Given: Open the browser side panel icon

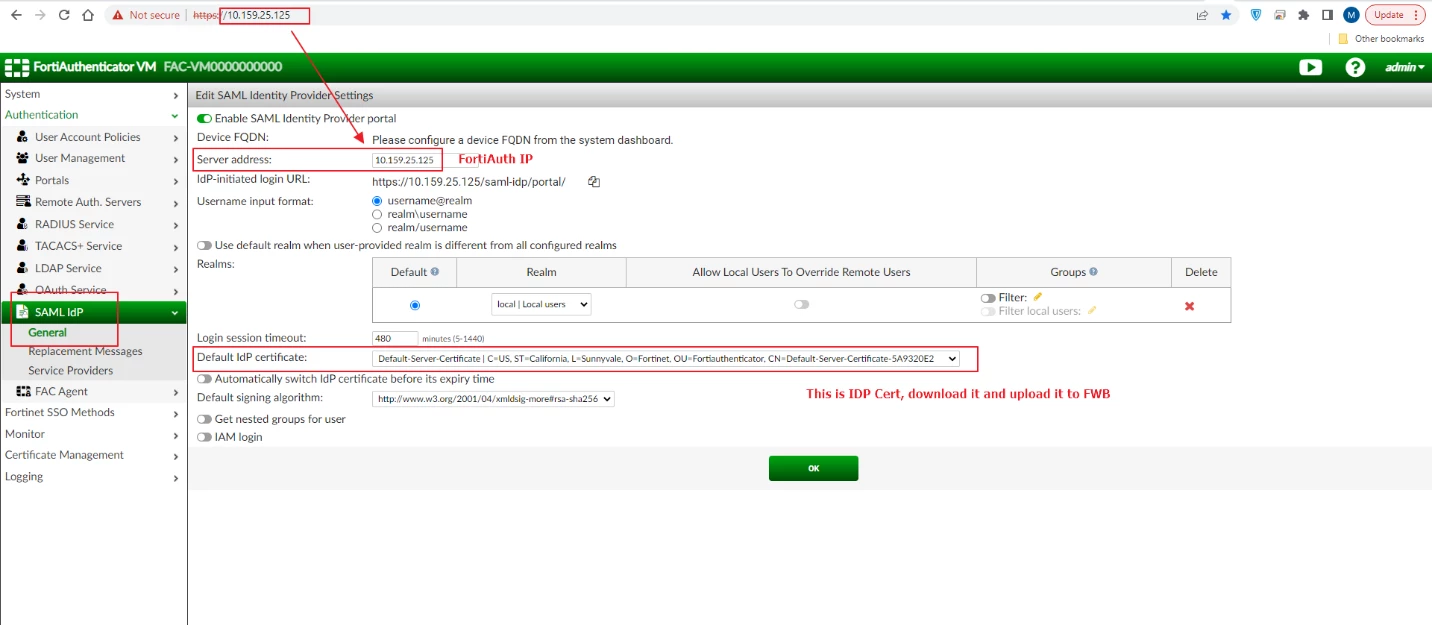Looking at the screenshot, I should point(1327,15).
